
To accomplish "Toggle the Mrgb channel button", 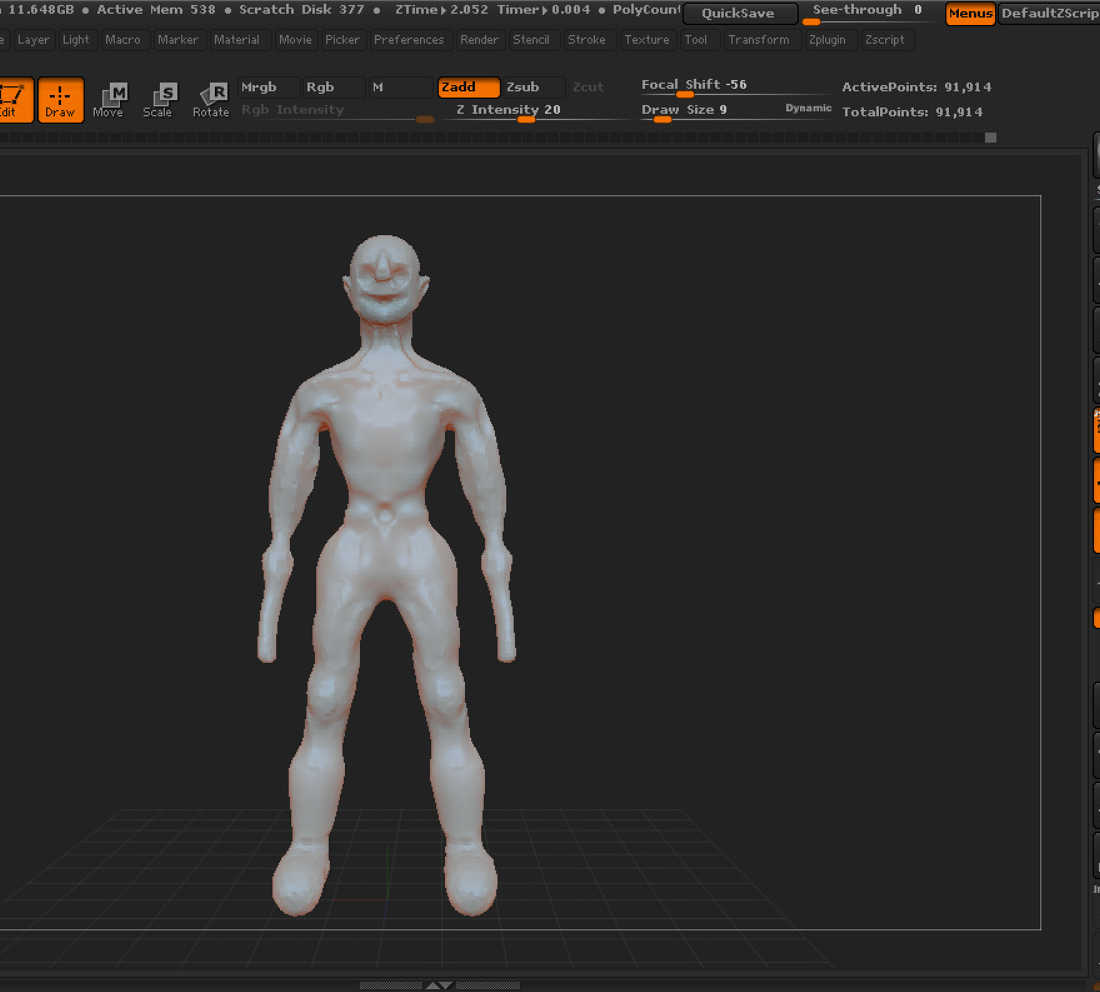I will click(269, 87).
